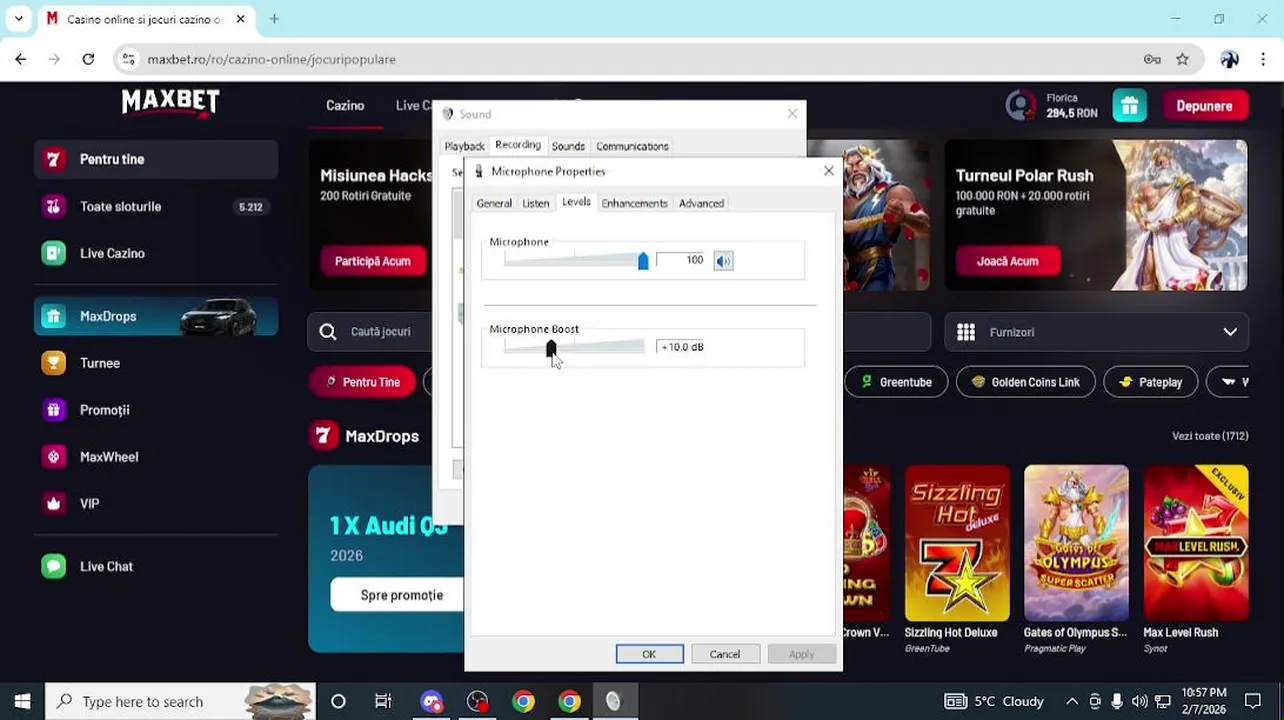Click microphone icon in system tray

[1117, 701]
